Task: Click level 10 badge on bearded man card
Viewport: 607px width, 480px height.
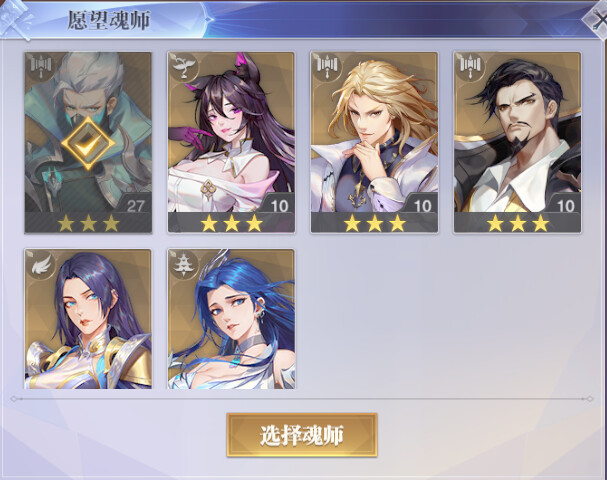Action: [565, 206]
